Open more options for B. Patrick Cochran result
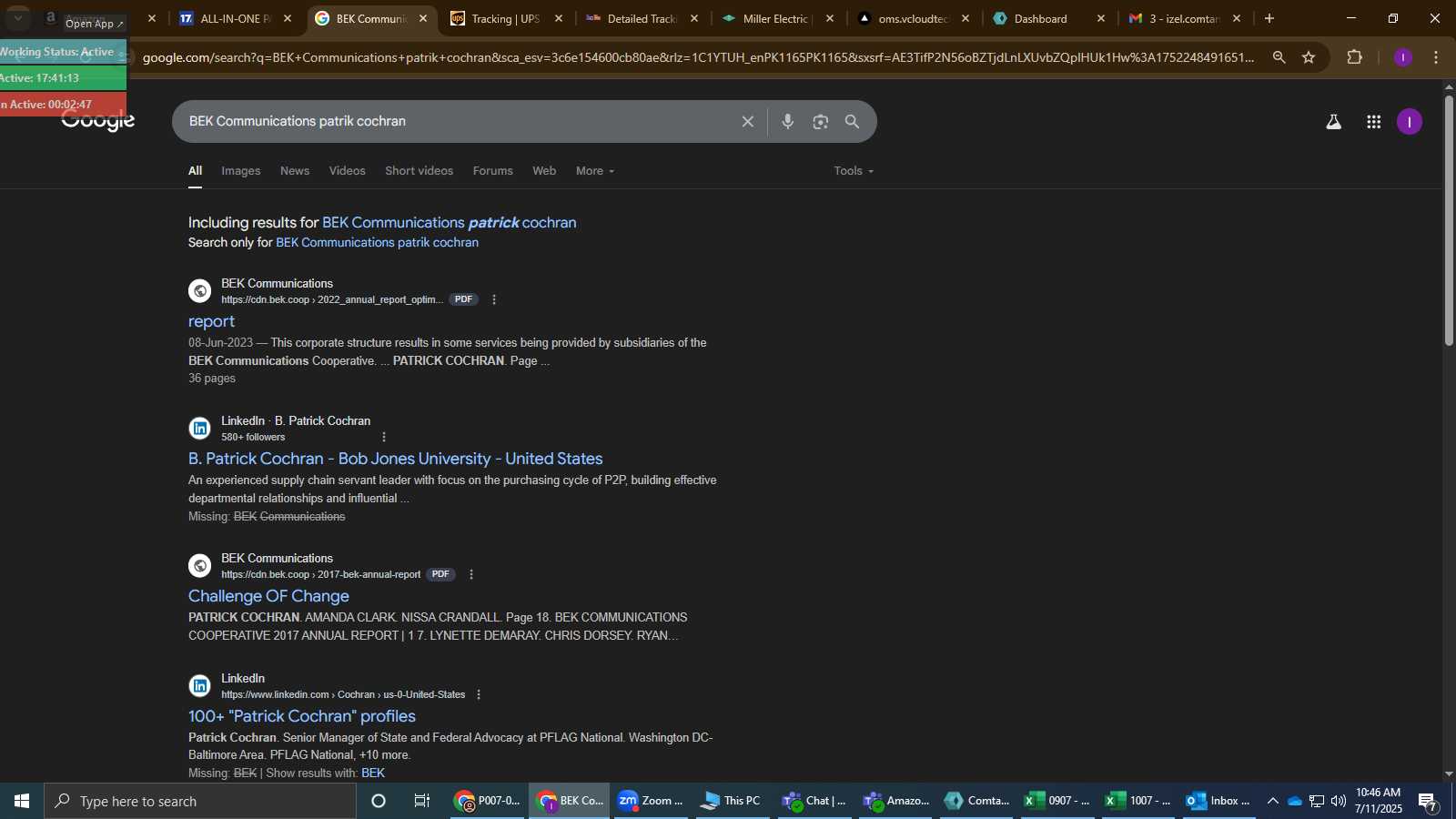 pos(384,437)
